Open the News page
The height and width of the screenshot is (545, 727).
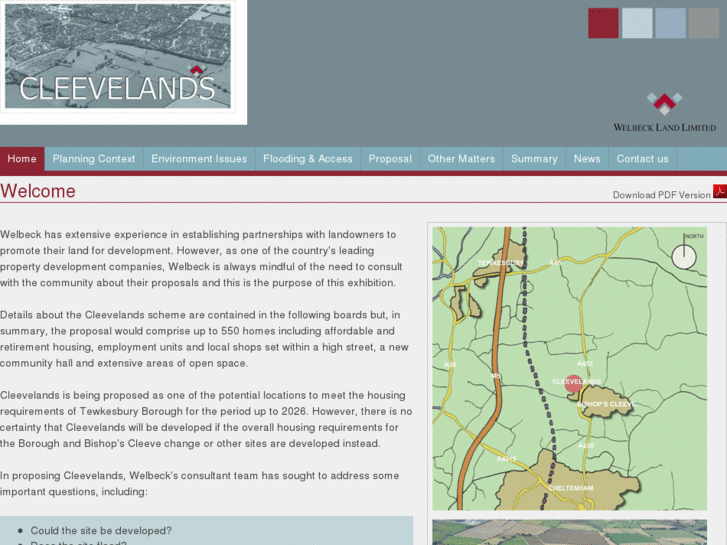(587, 159)
